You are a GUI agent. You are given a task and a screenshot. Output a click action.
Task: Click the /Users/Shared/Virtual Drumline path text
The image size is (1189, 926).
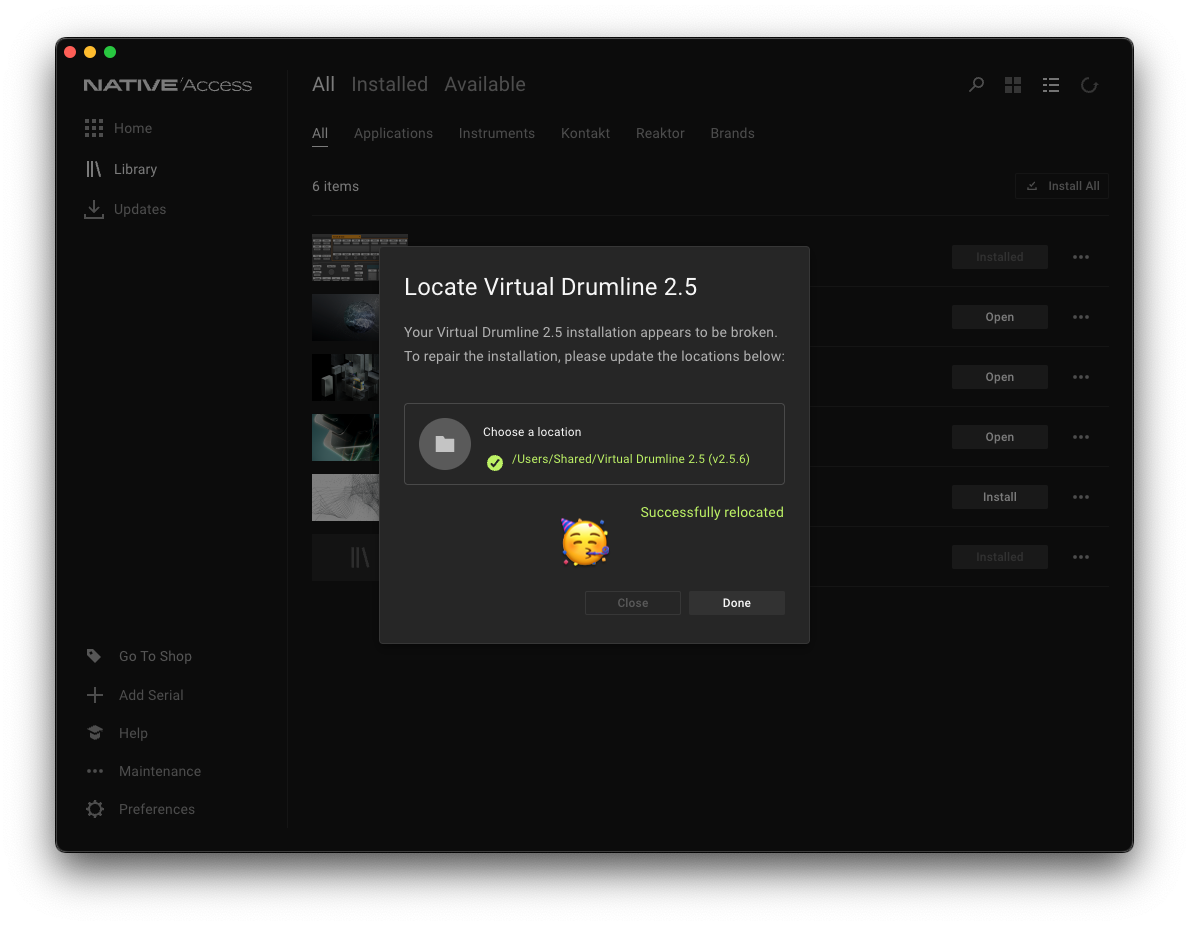pyautogui.click(x=630, y=459)
